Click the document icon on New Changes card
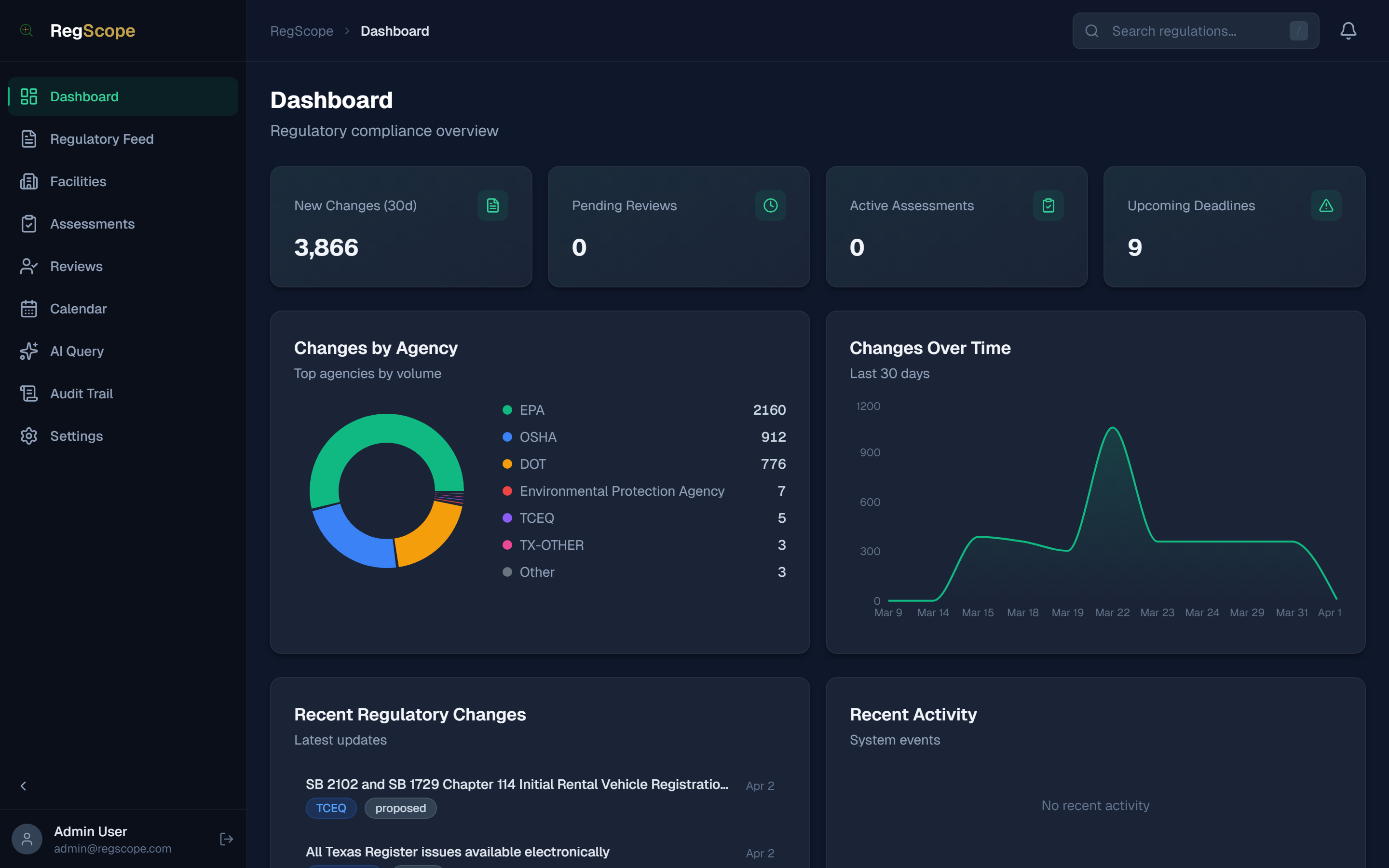Screen dimensions: 1389x868 point(492,205)
